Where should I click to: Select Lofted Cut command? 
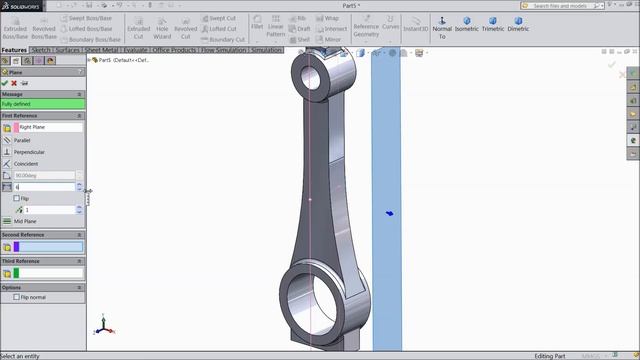point(219,29)
